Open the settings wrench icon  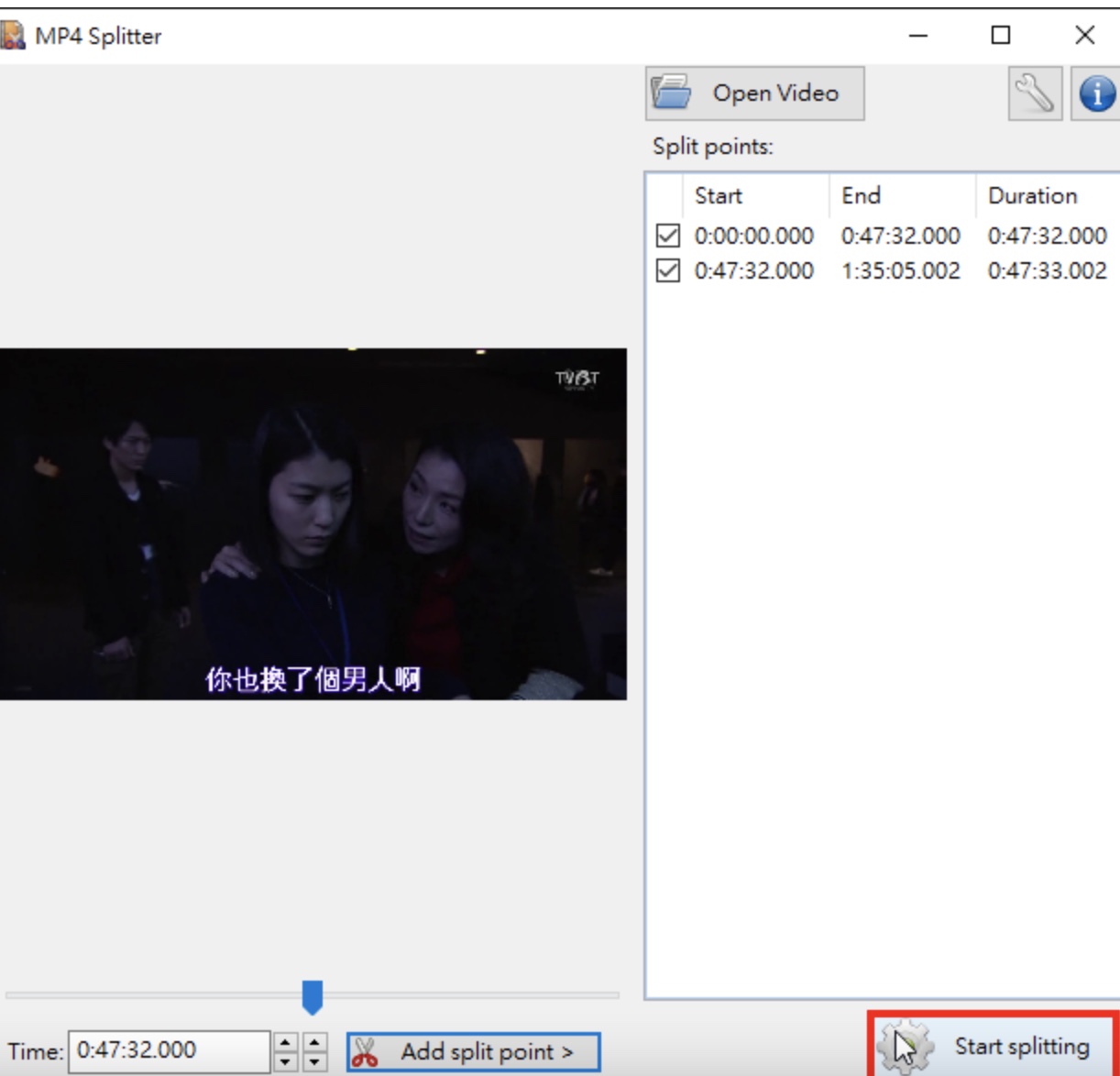(x=1036, y=93)
